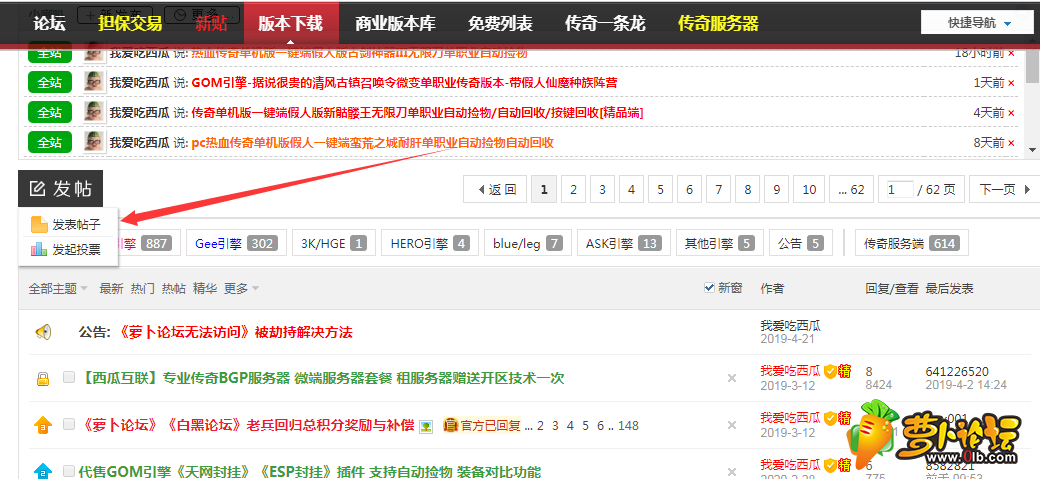Viewport: 1040px width, 479px height.
Task: Go to page 10
Action: 809,189
